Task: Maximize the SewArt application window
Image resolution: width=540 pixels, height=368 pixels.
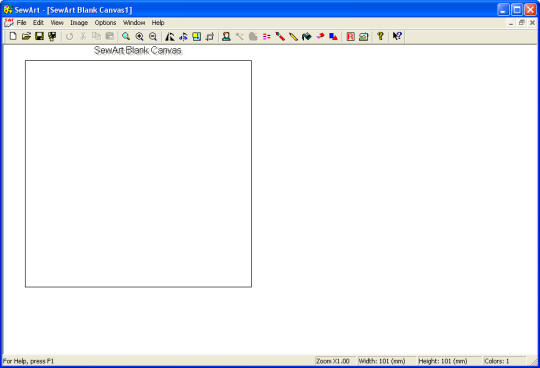Action: click(517, 10)
